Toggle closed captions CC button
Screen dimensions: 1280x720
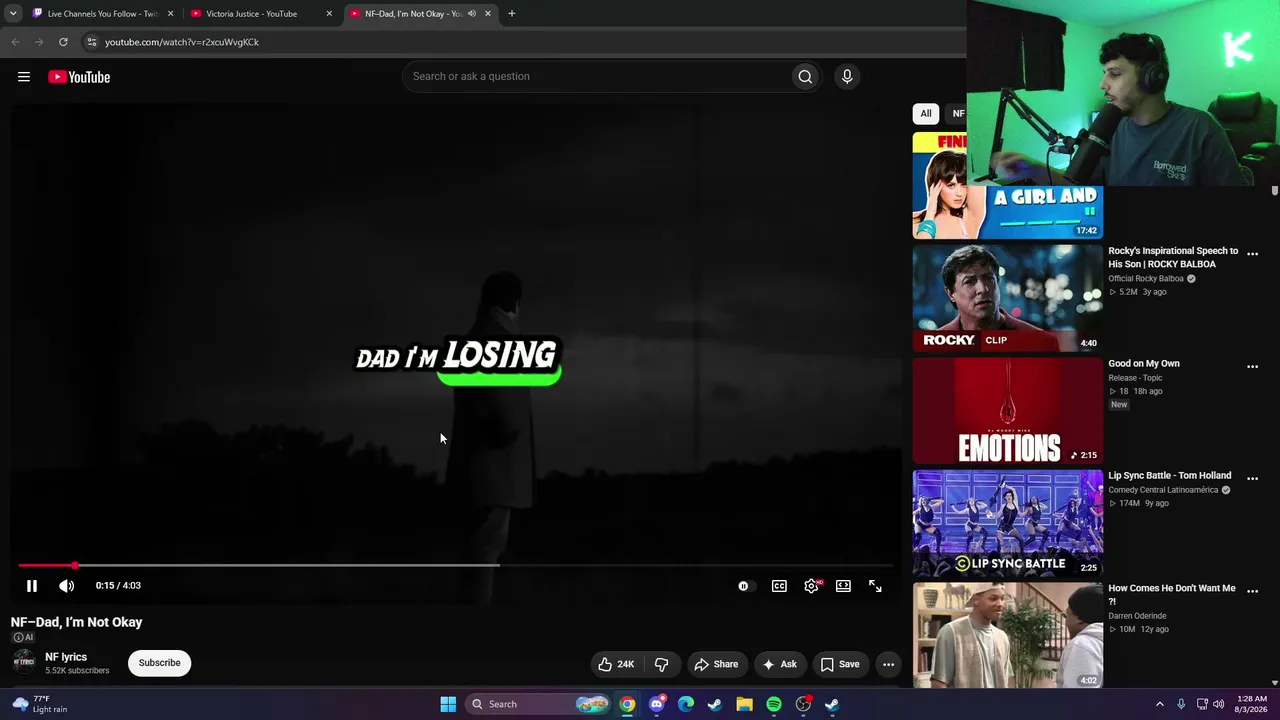(779, 586)
